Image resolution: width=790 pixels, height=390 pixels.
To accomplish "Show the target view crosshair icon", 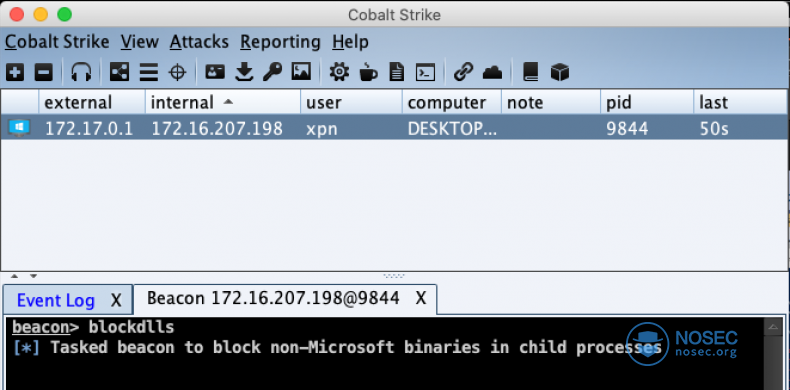I will (x=177, y=72).
